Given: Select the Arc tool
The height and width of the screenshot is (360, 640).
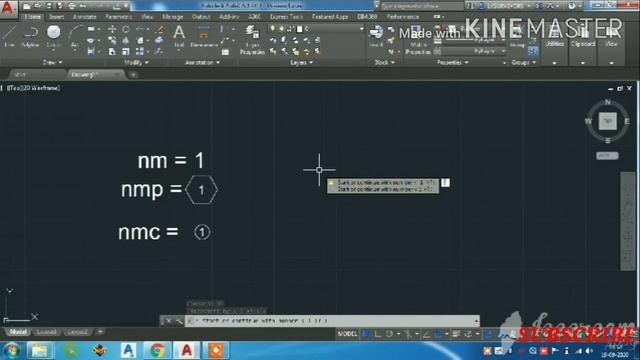Looking at the screenshot, I should [75, 37].
